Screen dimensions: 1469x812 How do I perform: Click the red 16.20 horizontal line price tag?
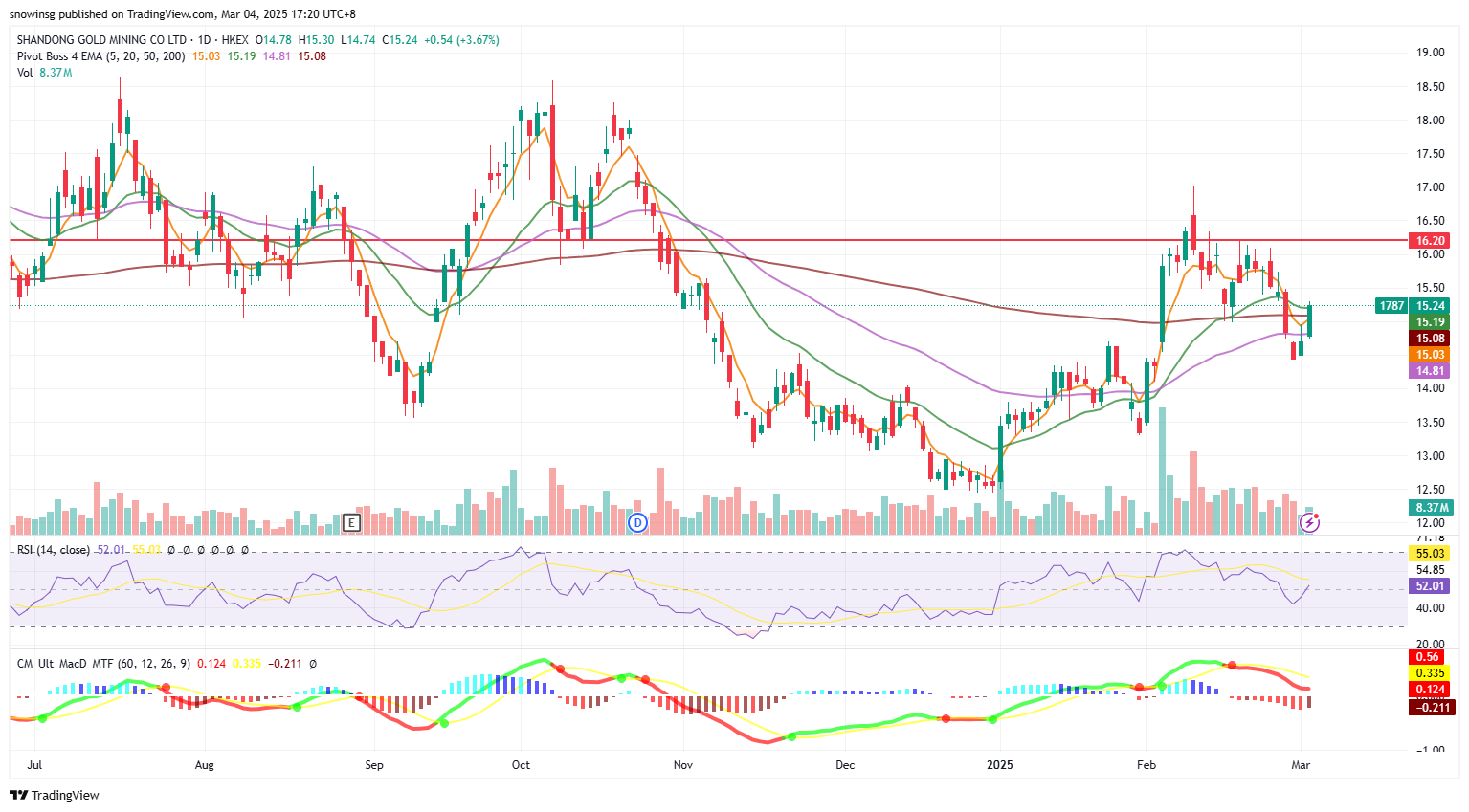tap(1431, 241)
